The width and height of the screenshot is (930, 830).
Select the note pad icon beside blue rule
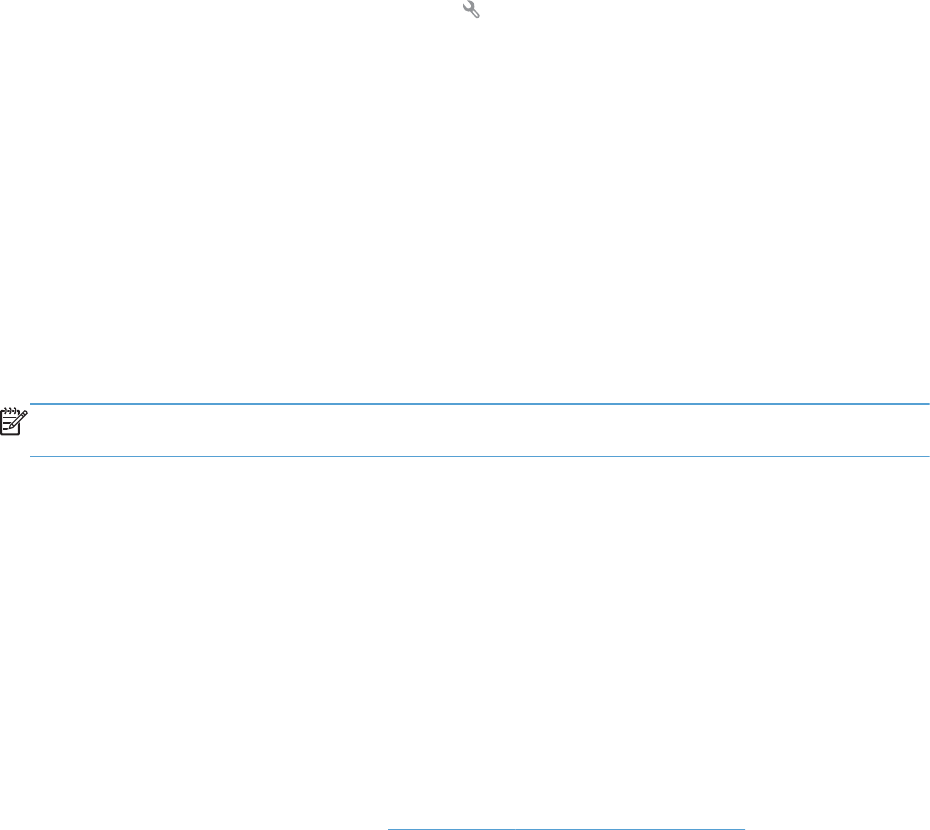[14, 421]
